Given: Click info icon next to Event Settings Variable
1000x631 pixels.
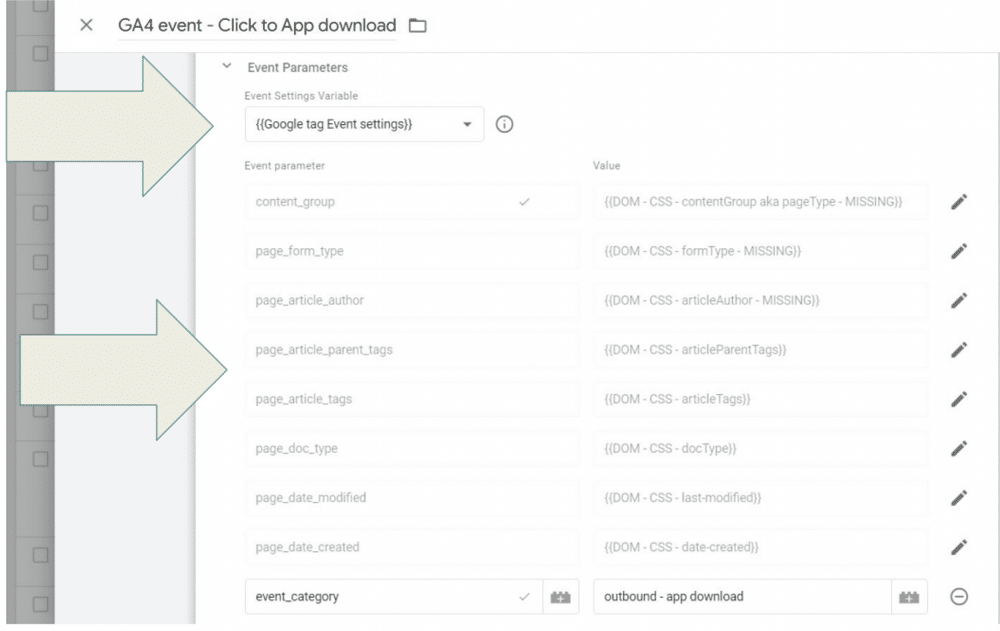Looking at the screenshot, I should click(x=505, y=125).
